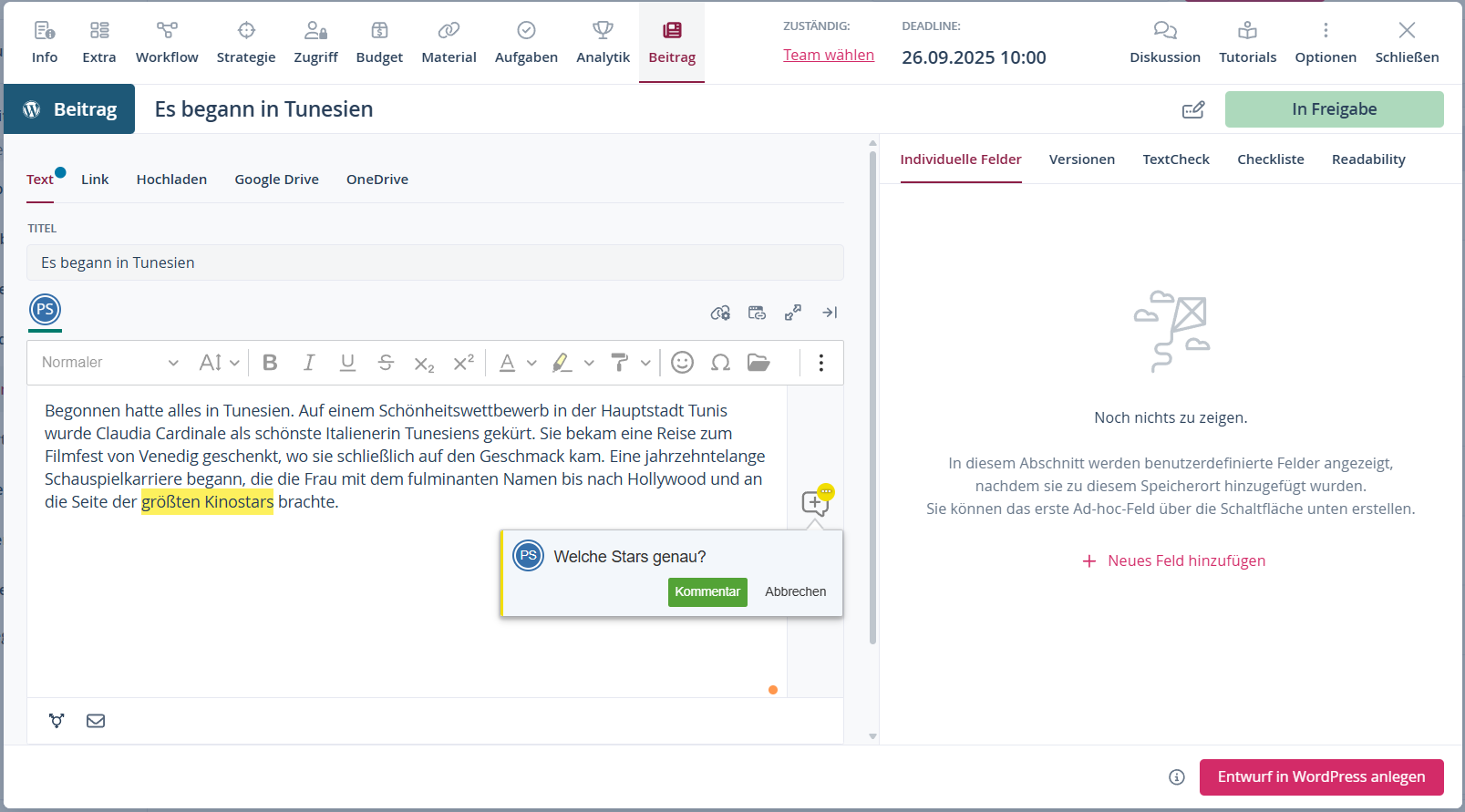This screenshot has width=1465, height=812.
Task: Click the emoji smiley icon in toolbar
Action: (x=682, y=363)
